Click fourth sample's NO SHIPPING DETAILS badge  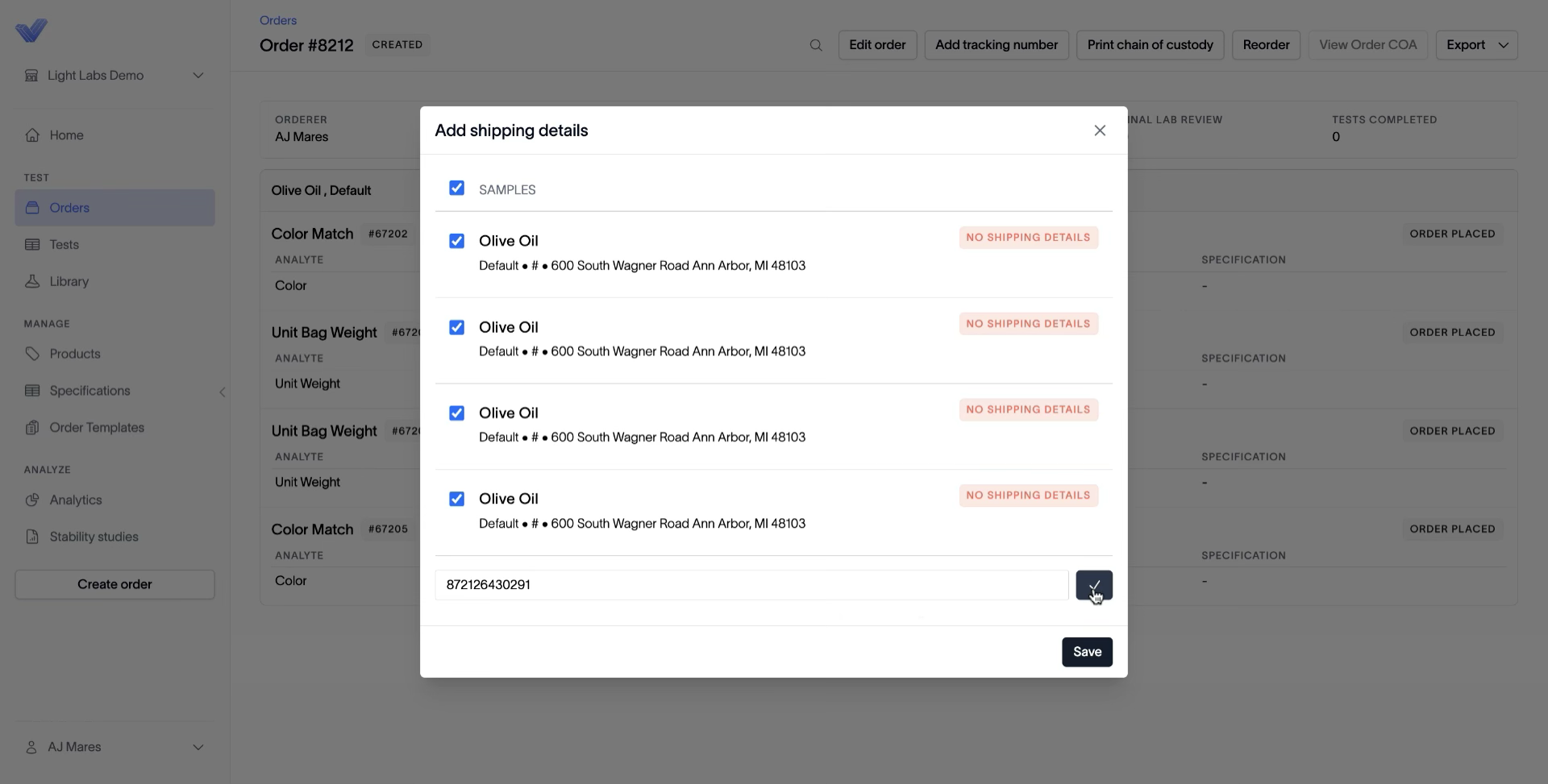click(1028, 496)
